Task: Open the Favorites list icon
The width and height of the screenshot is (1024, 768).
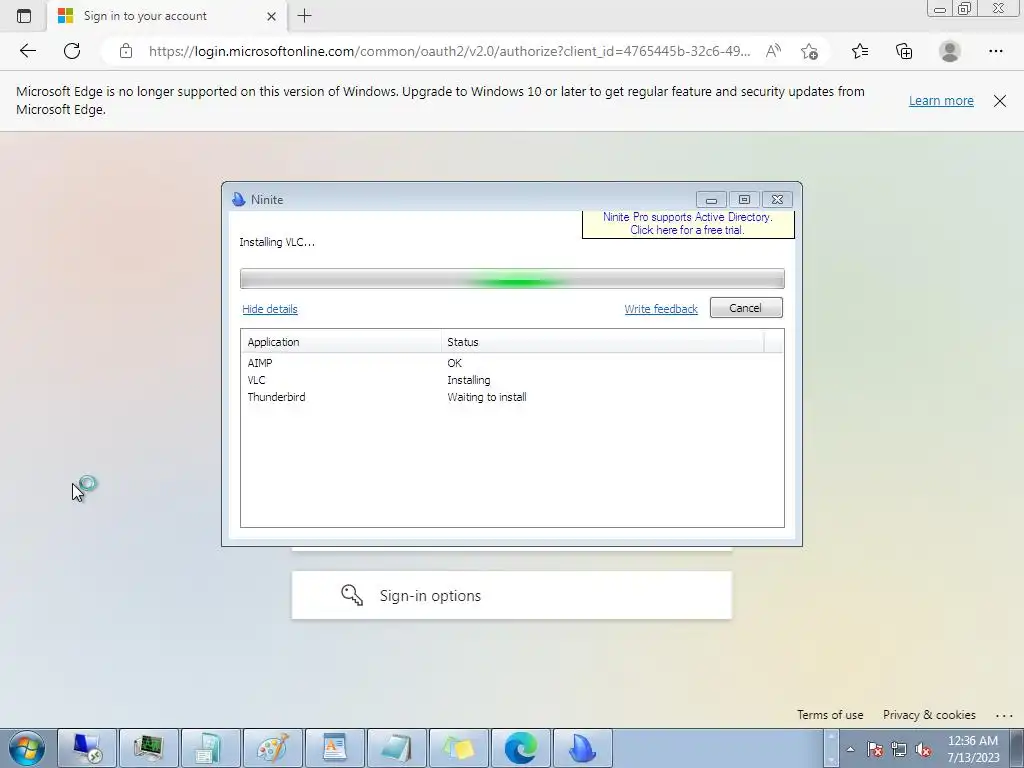Action: 860,51
